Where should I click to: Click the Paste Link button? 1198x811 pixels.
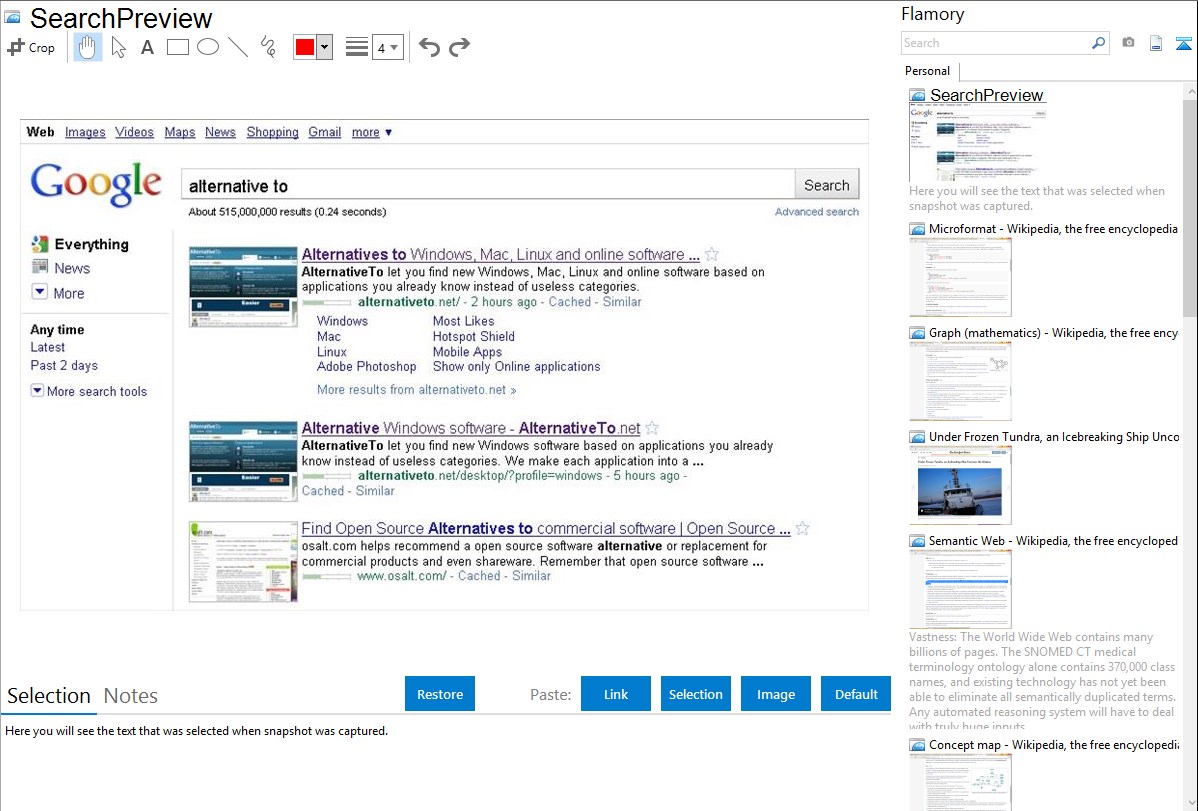pos(616,694)
